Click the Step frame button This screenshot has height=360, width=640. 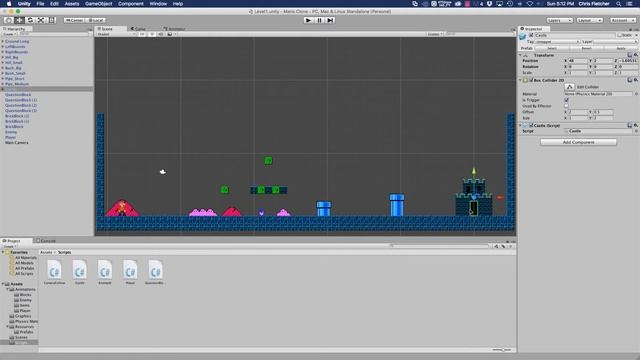click(330, 20)
